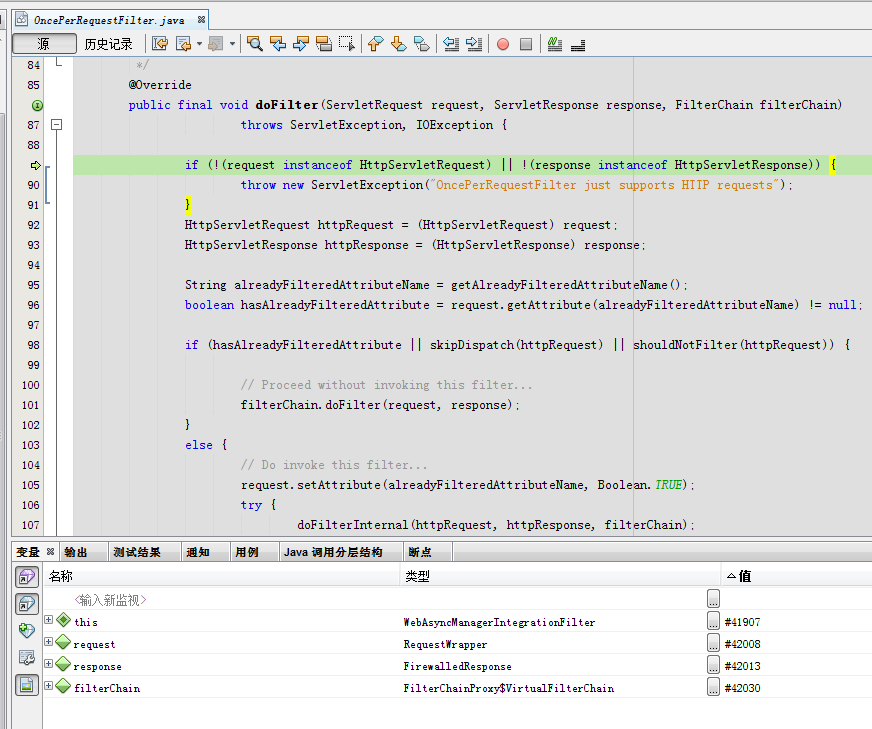Expand the 'filterChain' variable node
Screen dimensions: 872x729
point(48,686)
